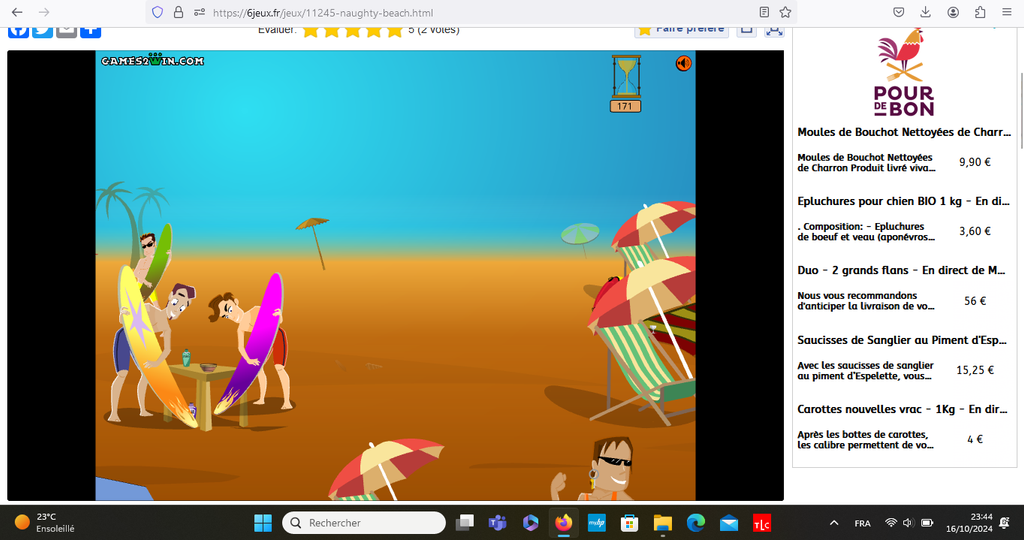Viewport: 1024px width, 540px height.
Task: Open the red TLC app on taskbar
Action: tap(761, 522)
